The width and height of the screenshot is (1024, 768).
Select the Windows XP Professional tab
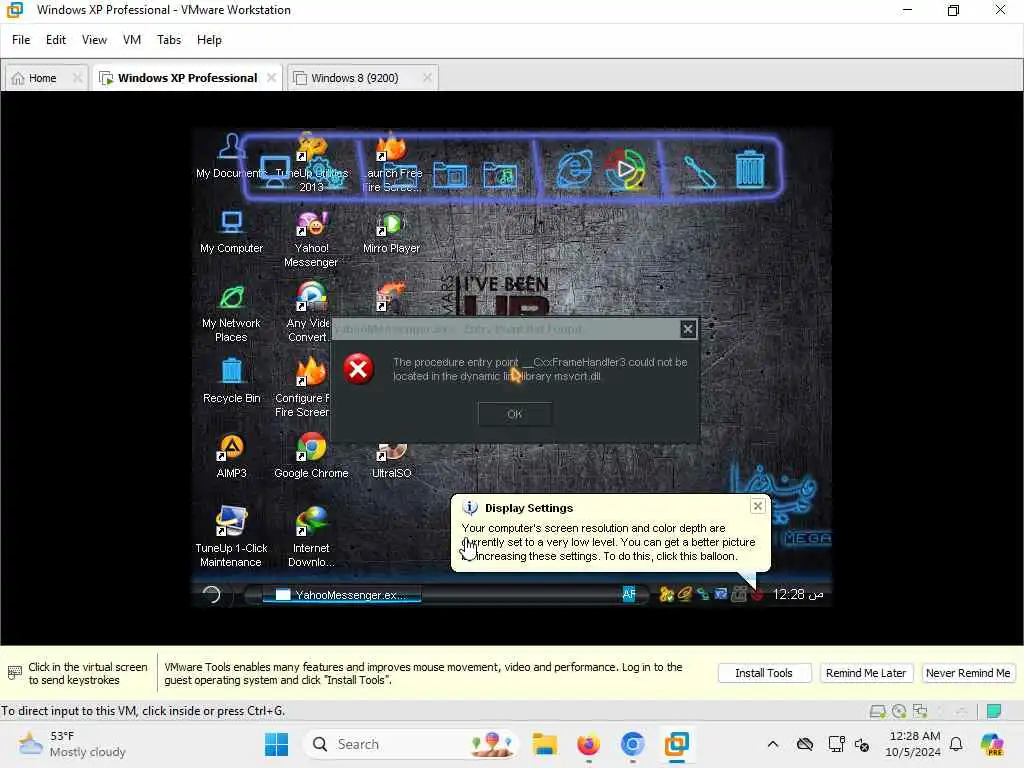(187, 78)
